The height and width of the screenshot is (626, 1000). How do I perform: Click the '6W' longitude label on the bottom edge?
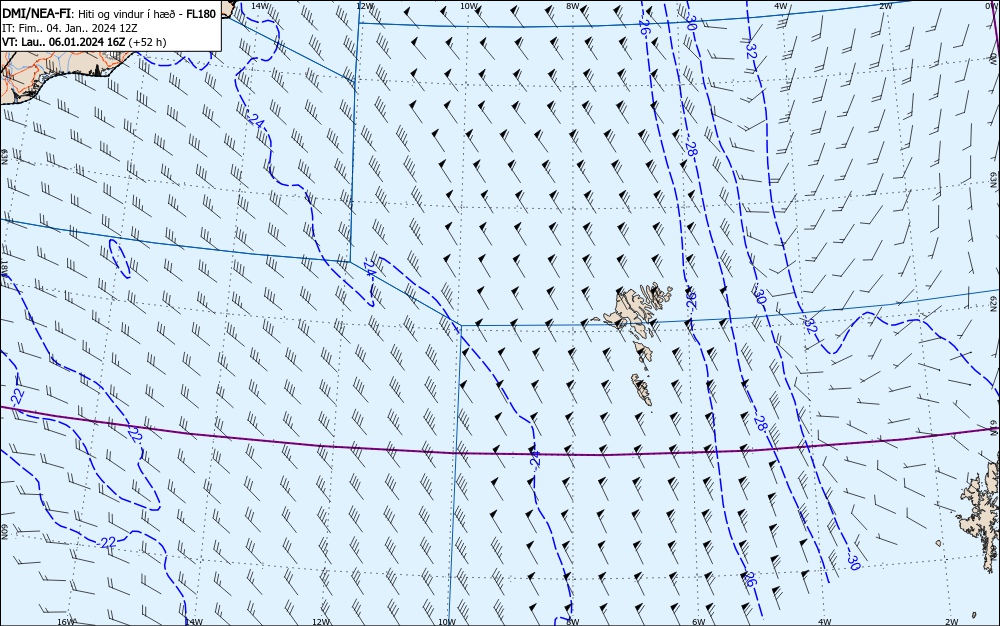(699, 622)
